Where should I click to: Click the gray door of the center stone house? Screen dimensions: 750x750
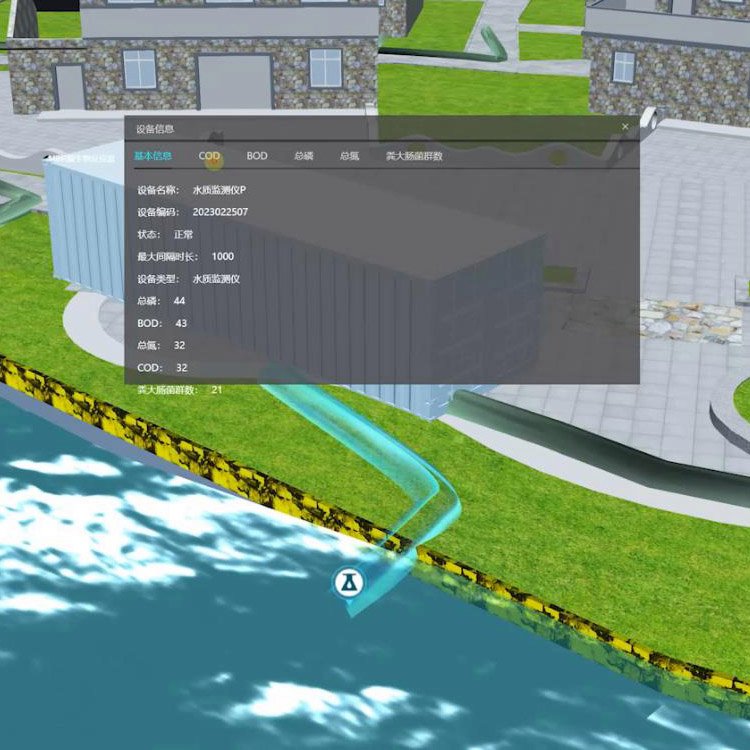(234, 82)
